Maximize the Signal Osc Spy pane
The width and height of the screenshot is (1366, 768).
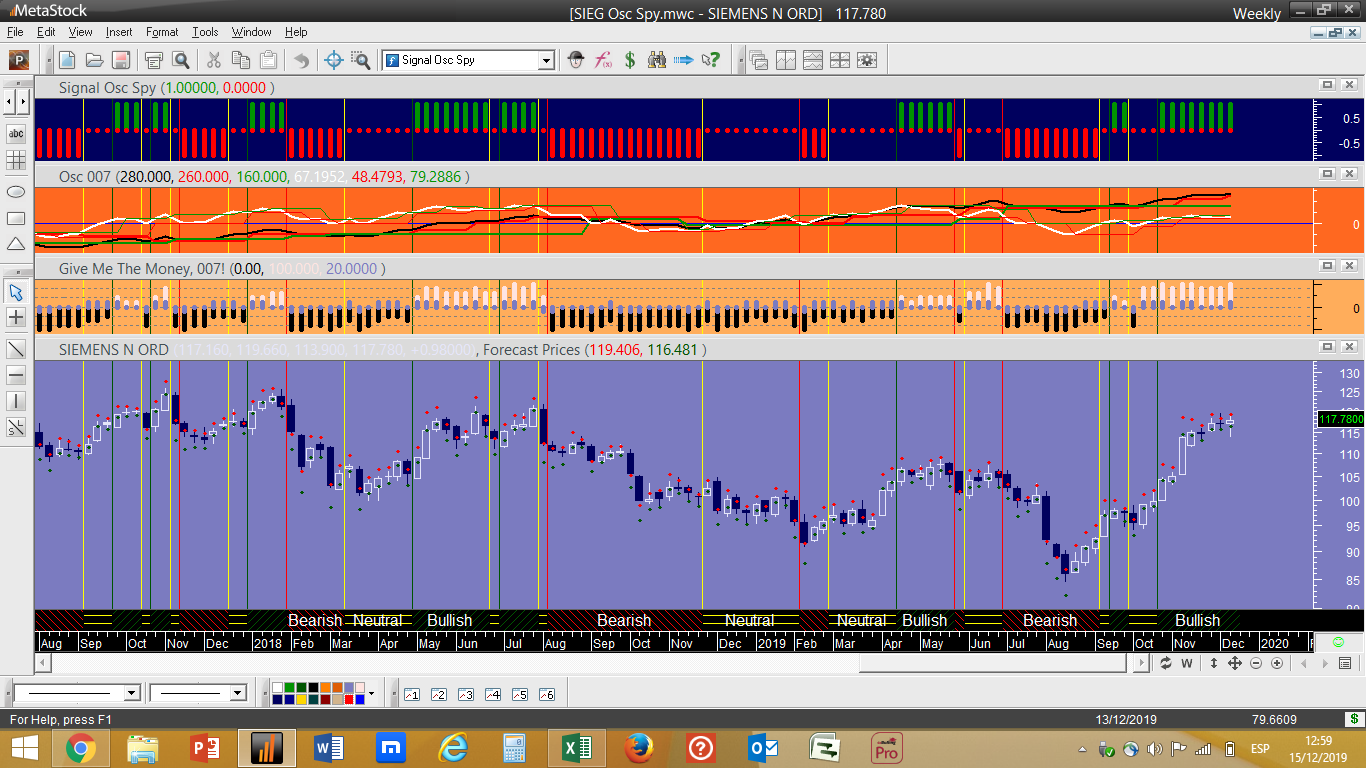tap(1327, 86)
